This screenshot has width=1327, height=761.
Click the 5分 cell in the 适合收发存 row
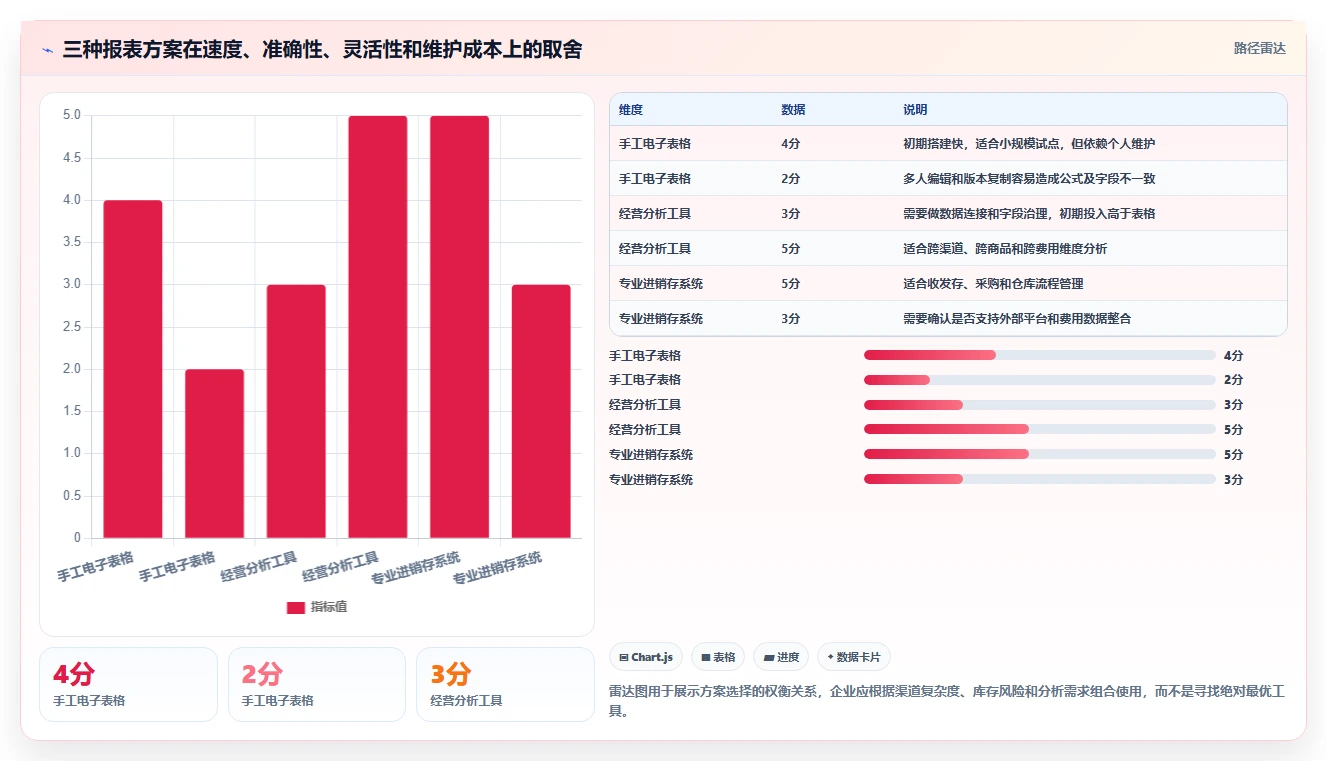(x=790, y=283)
